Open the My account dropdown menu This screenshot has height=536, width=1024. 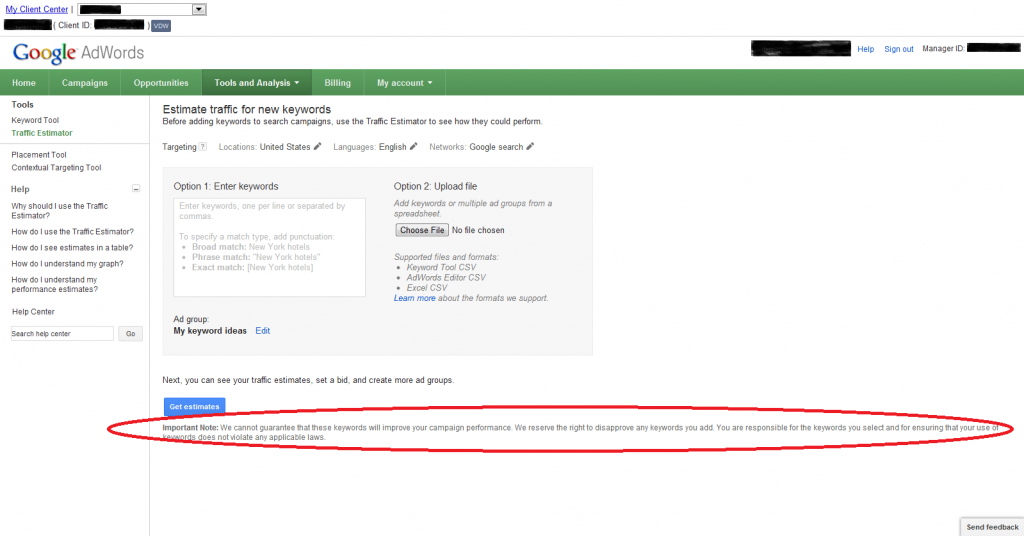pyautogui.click(x=404, y=83)
